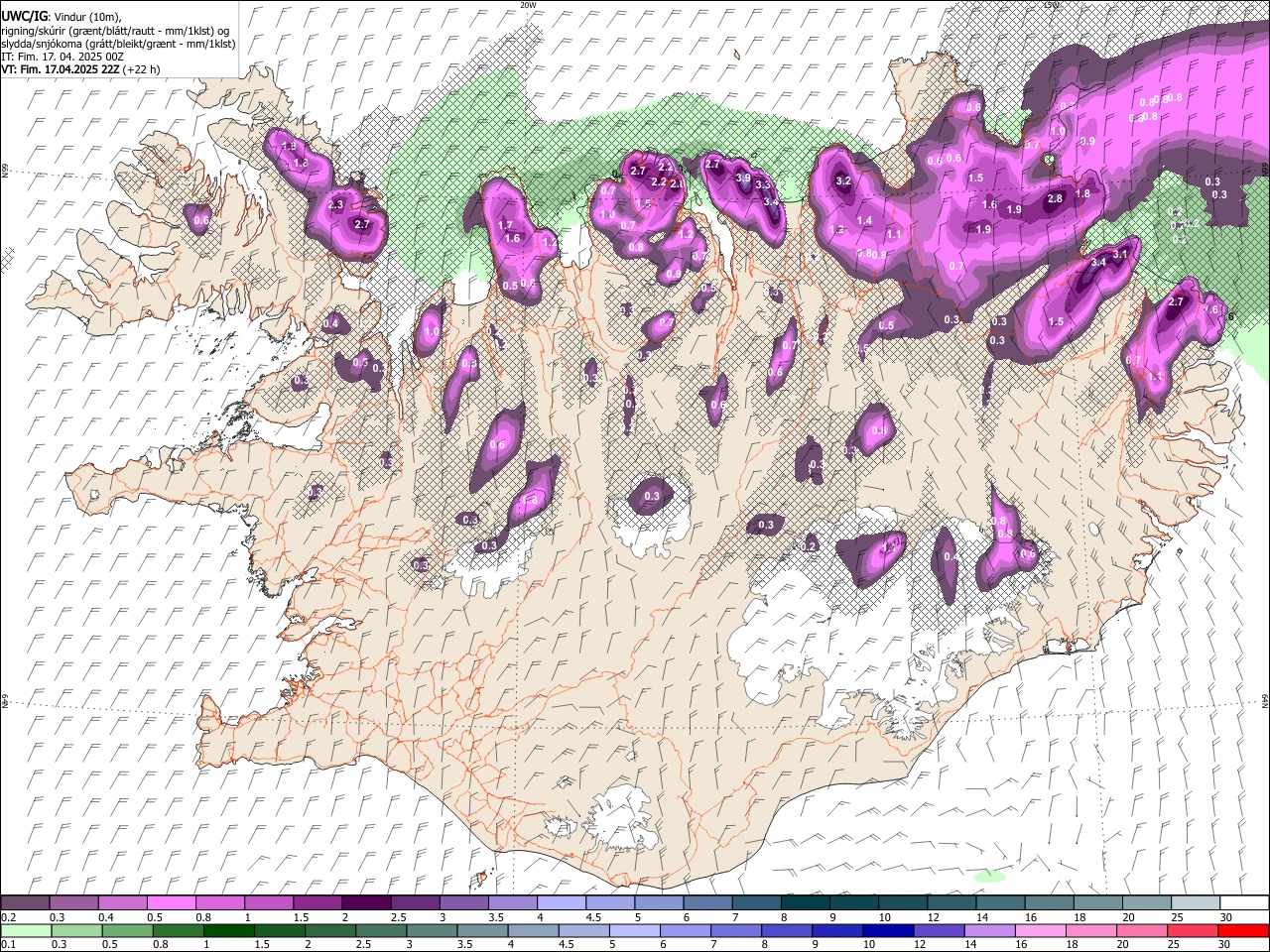Click the '0.2' label under the top legend row
The width and height of the screenshot is (1270, 952).
click(8, 917)
